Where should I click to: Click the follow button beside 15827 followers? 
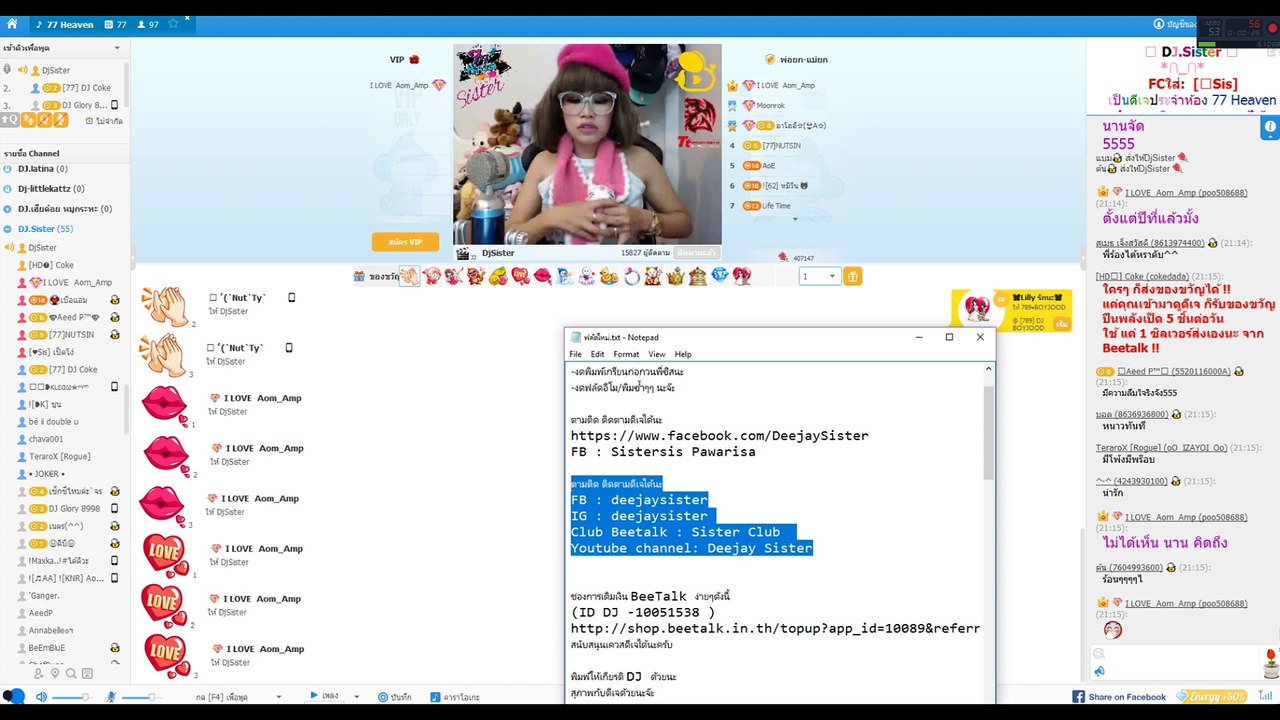pyautogui.click(x=695, y=253)
